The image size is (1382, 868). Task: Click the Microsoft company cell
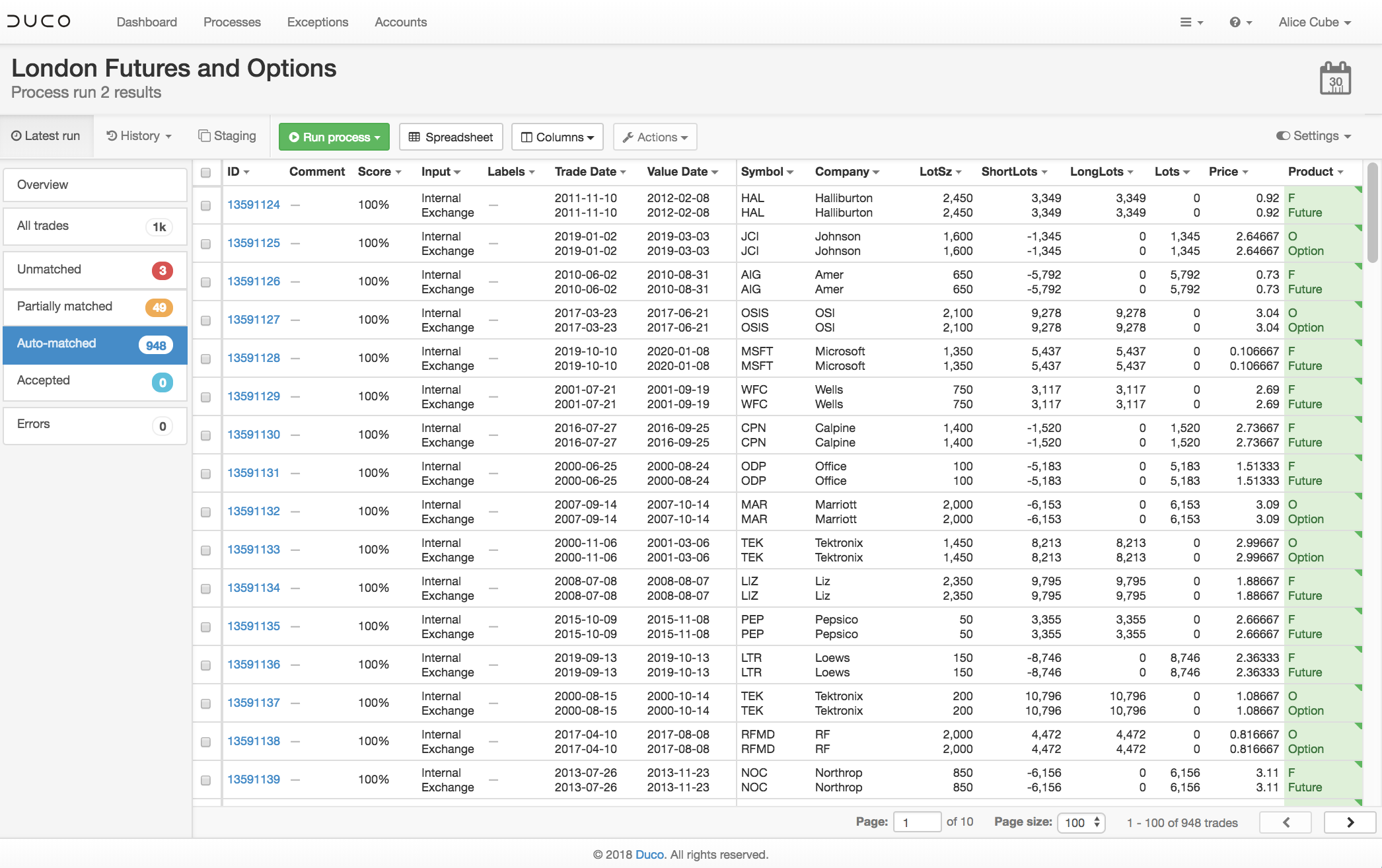click(x=840, y=358)
